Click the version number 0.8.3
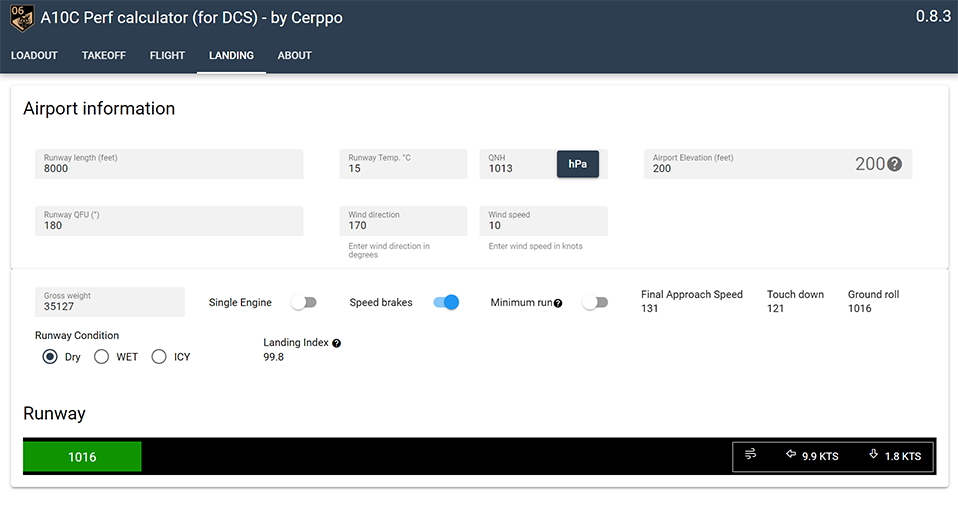This screenshot has width=958, height=520. (x=933, y=16)
